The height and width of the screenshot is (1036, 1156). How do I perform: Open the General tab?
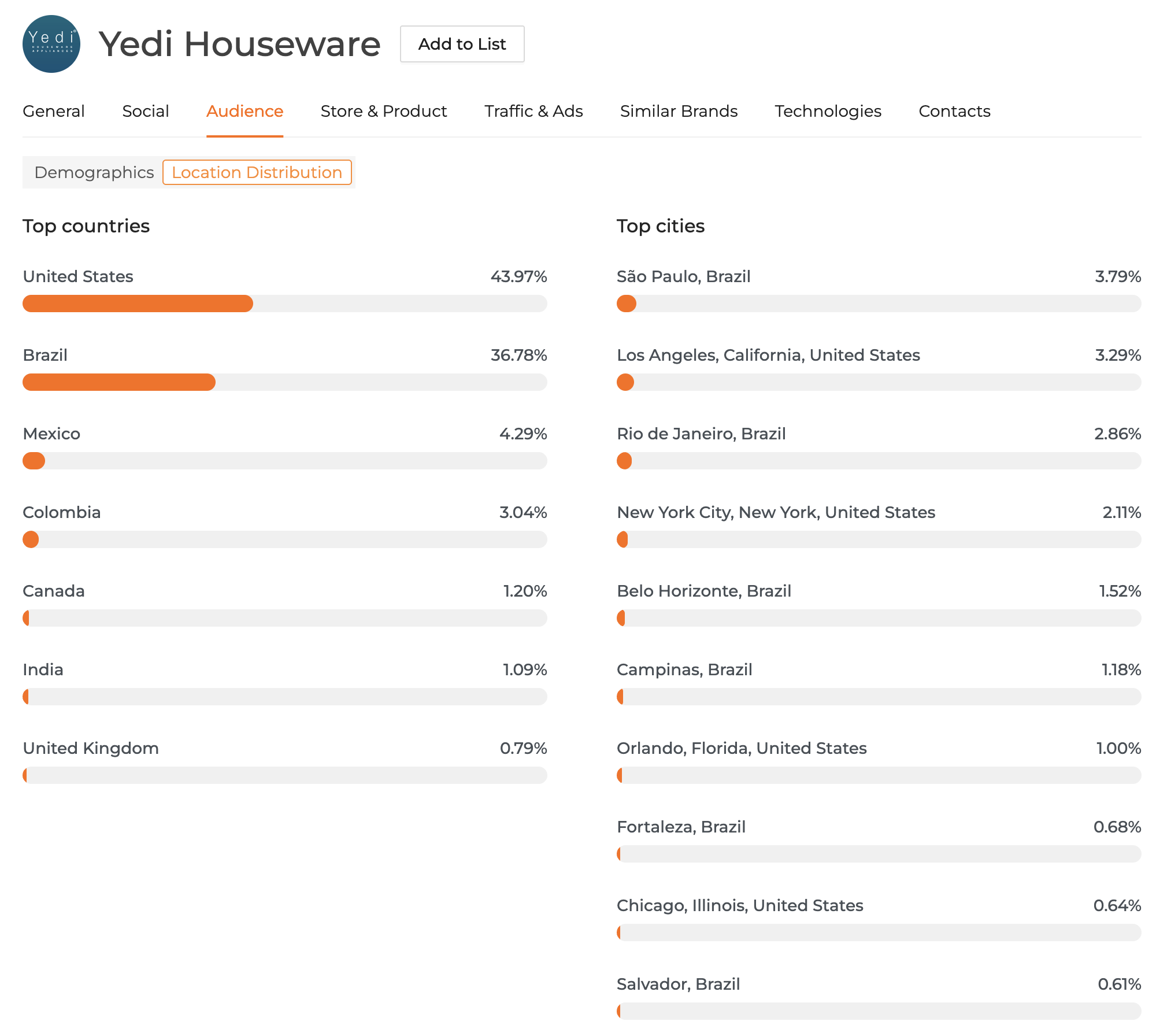point(54,111)
